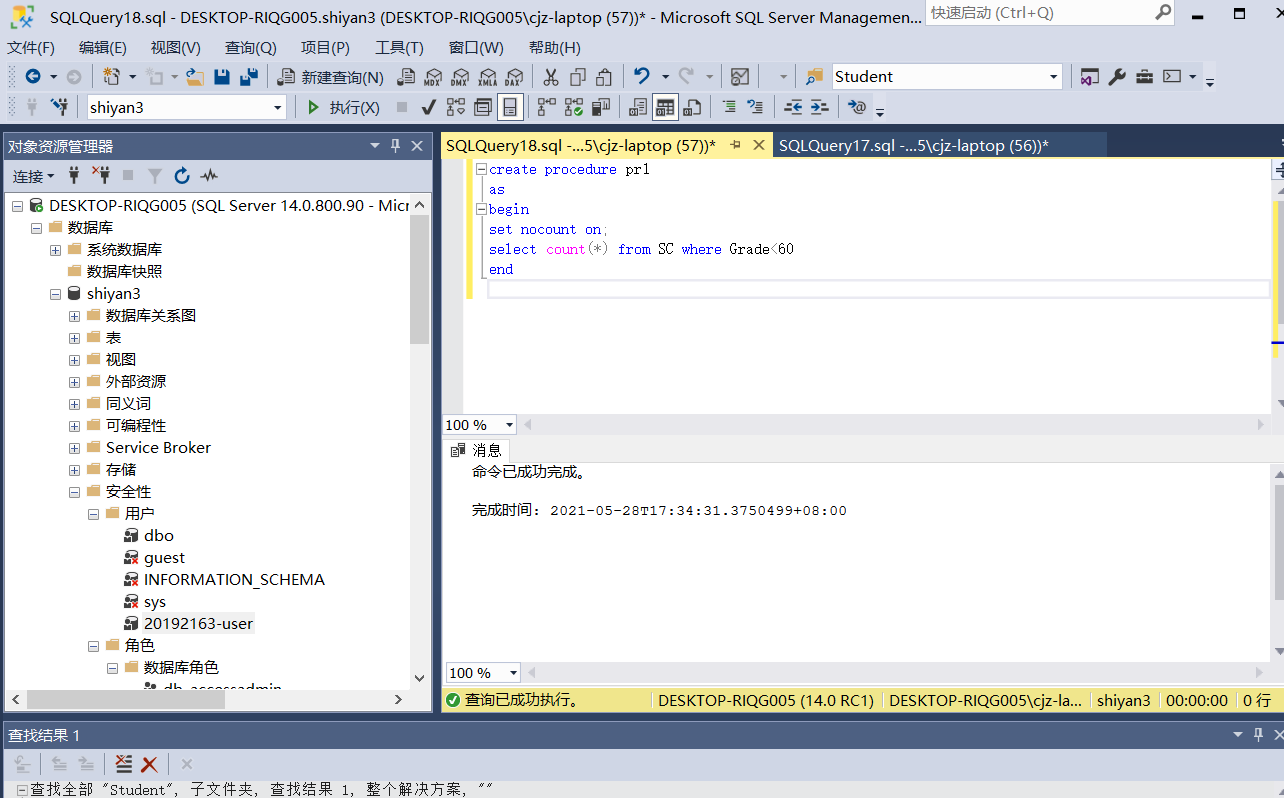Screen dimensions: 1284x798
Task: Comment out selected lines icon
Action: pos(729,107)
